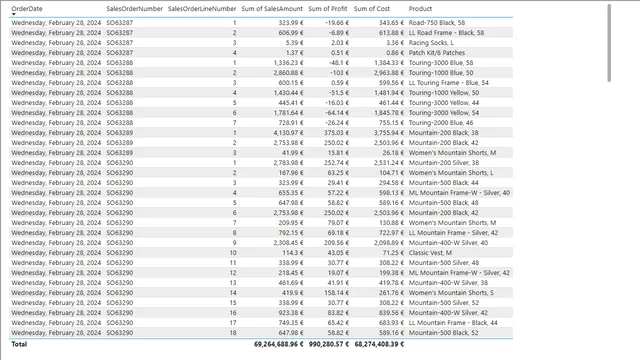Screen dimensions: 640x360
Task: Select the Touring-1000 Blue, 50 cell
Action: [441, 73]
